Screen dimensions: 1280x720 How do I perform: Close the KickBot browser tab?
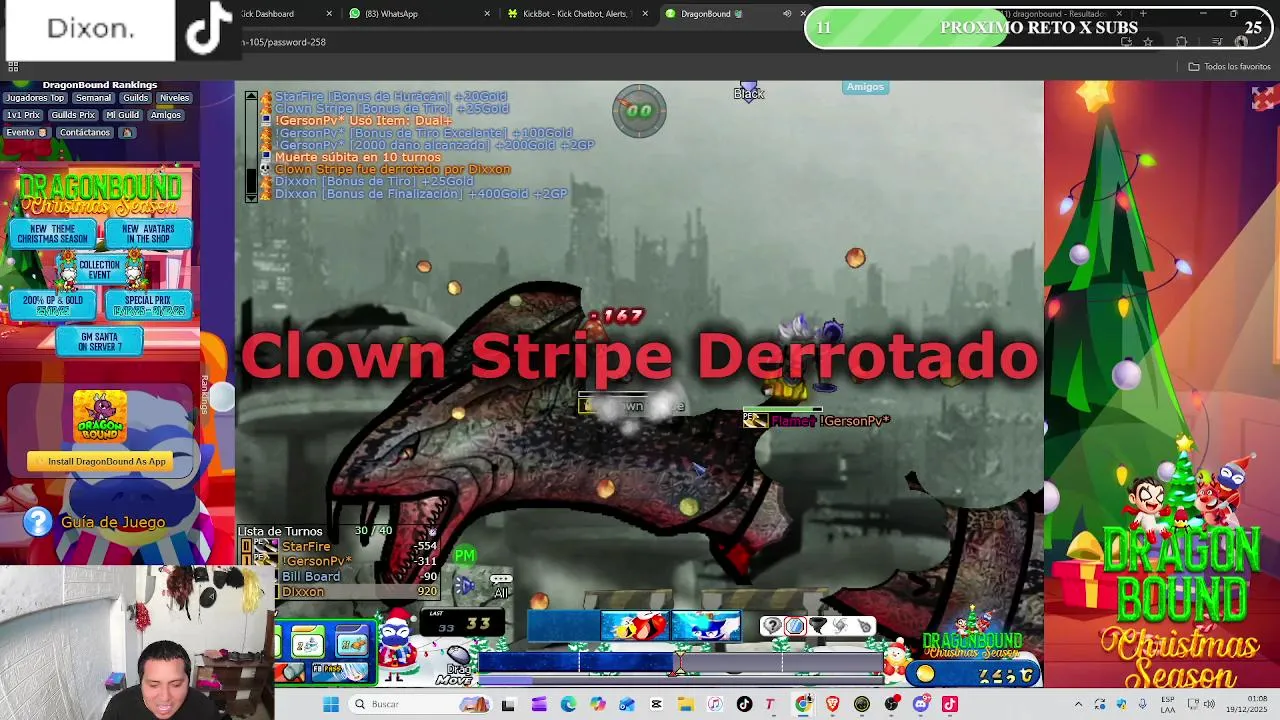coord(645,14)
